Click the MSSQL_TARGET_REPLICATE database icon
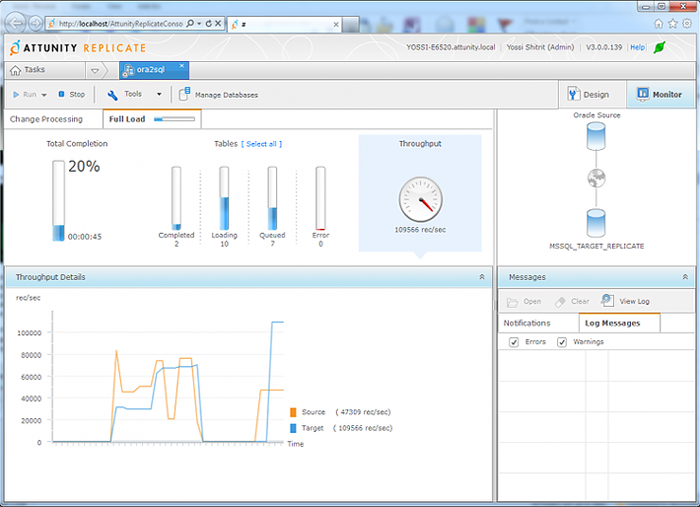This screenshot has height=507, width=700. click(596, 223)
